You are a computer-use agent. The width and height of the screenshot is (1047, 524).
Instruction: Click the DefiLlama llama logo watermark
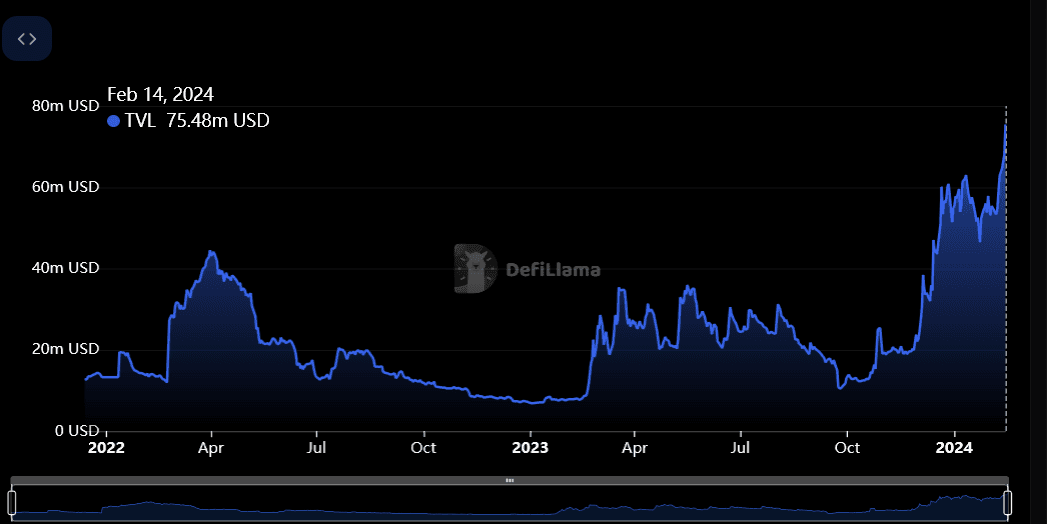click(474, 268)
